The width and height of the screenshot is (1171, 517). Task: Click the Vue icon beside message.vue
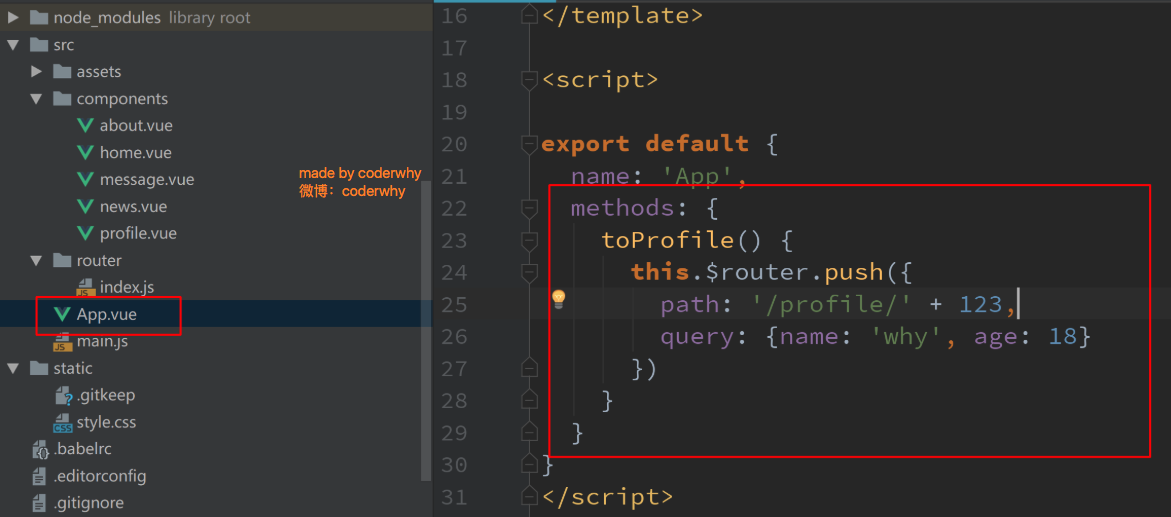click(x=85, y=179)
